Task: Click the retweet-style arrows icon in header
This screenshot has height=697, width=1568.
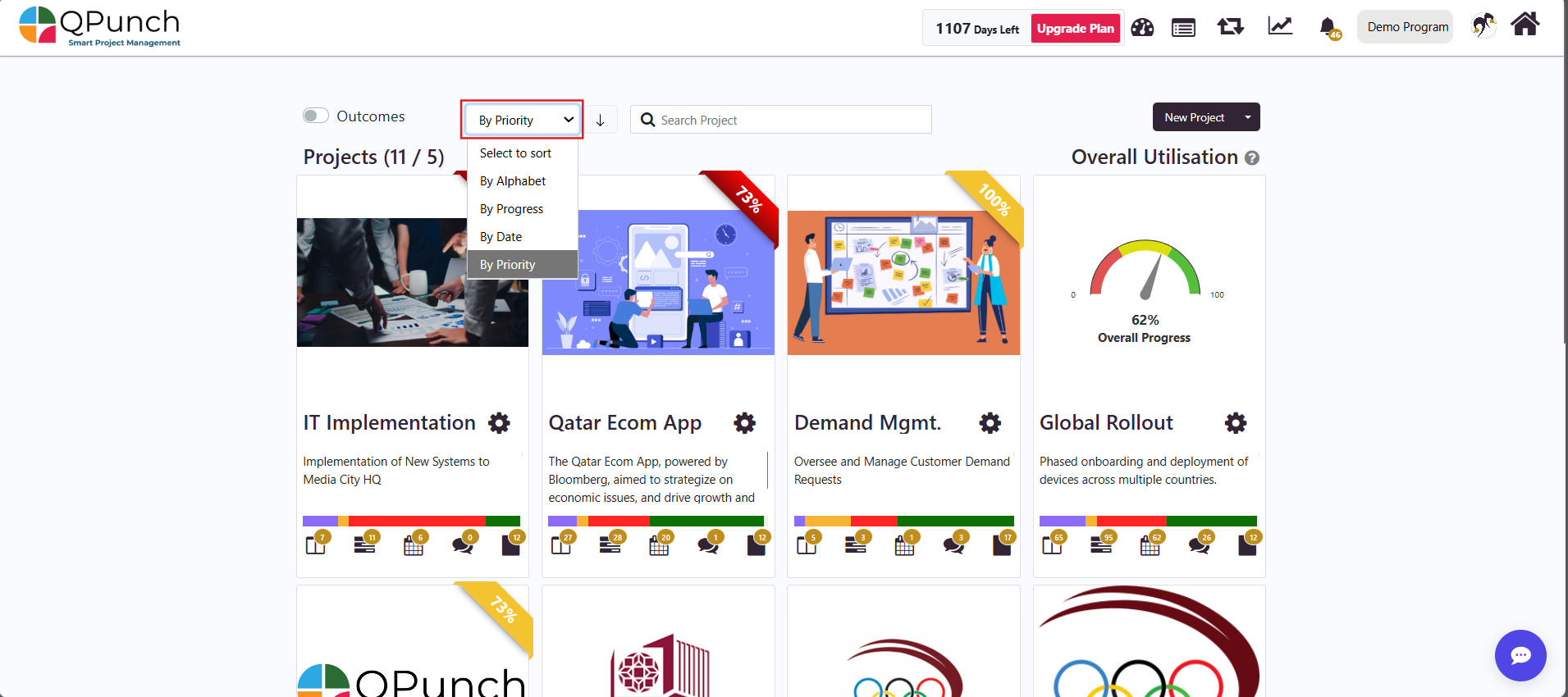Action: click(1231, 27)
